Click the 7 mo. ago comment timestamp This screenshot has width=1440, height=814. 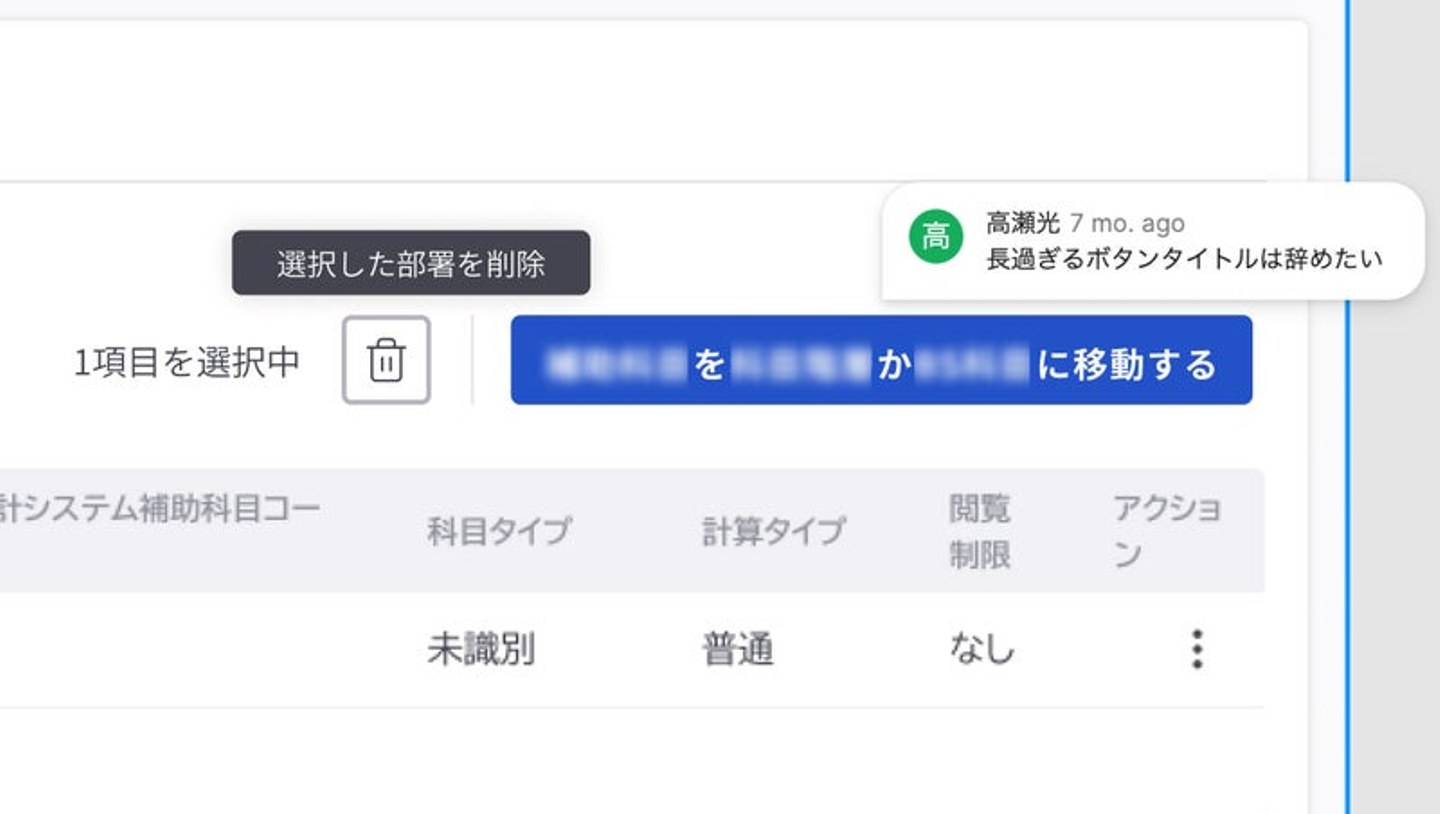[1127, 223]
